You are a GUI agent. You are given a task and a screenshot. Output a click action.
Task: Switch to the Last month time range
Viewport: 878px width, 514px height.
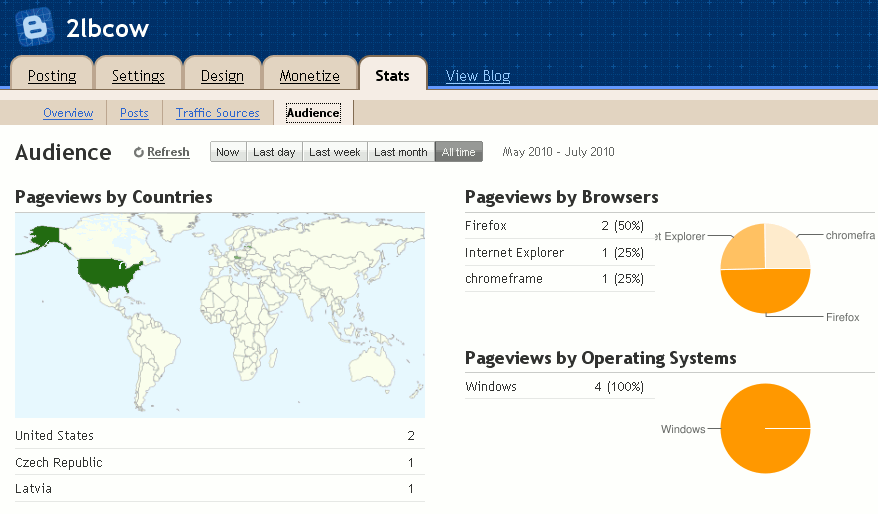tap(400, 152)
